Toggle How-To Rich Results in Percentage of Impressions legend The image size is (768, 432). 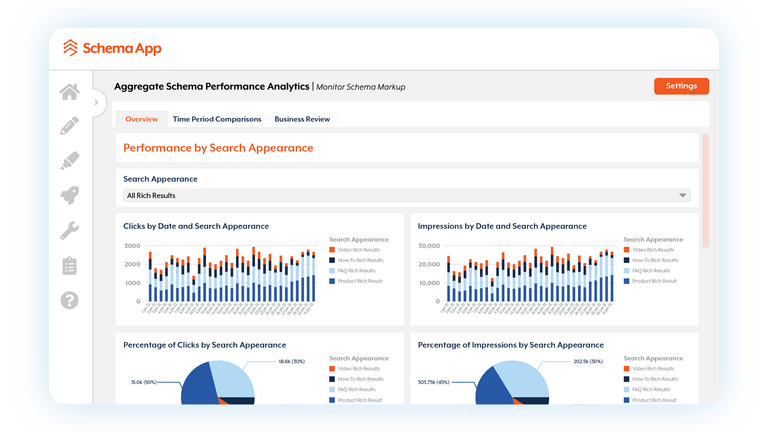(651, 379)
